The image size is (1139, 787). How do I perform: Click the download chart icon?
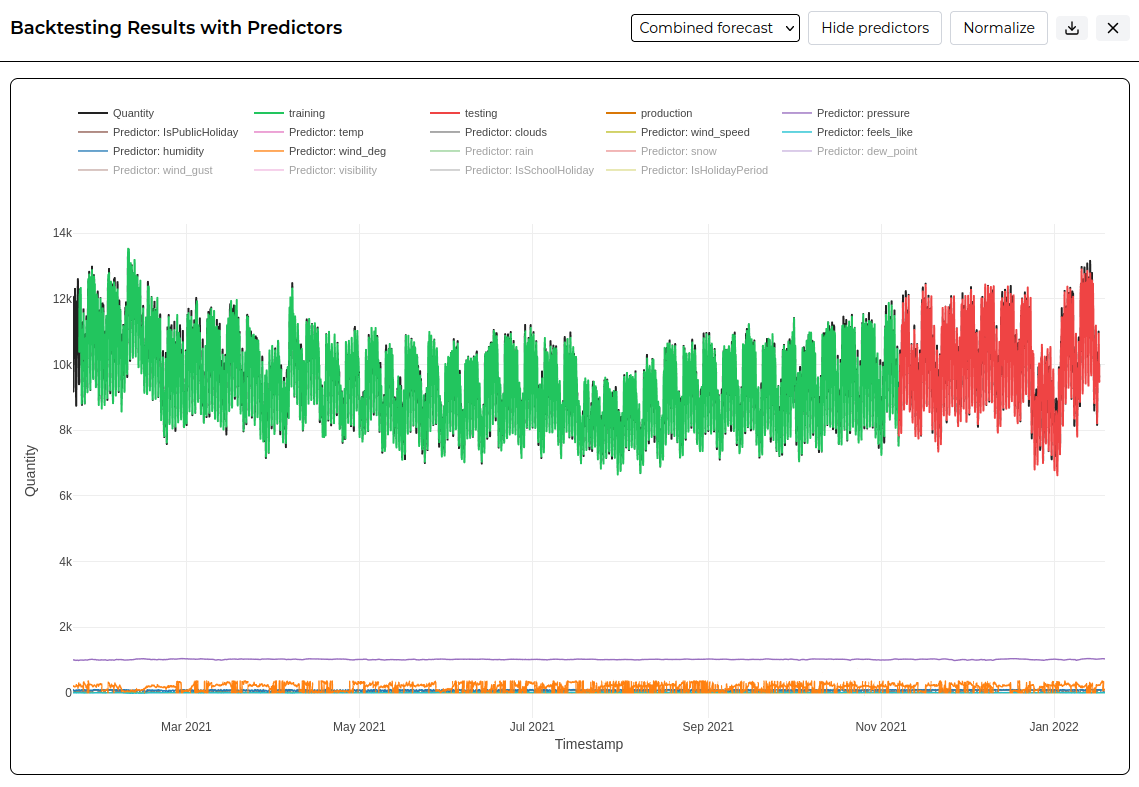click(x=1071, y=28)
